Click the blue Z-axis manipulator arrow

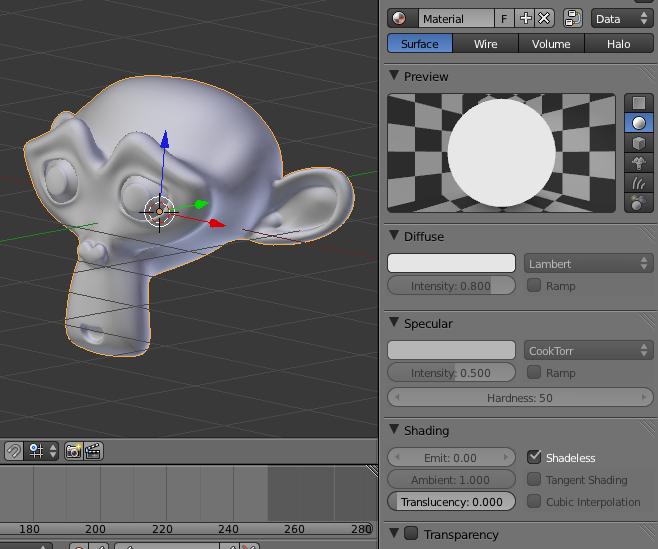[165, 139]
